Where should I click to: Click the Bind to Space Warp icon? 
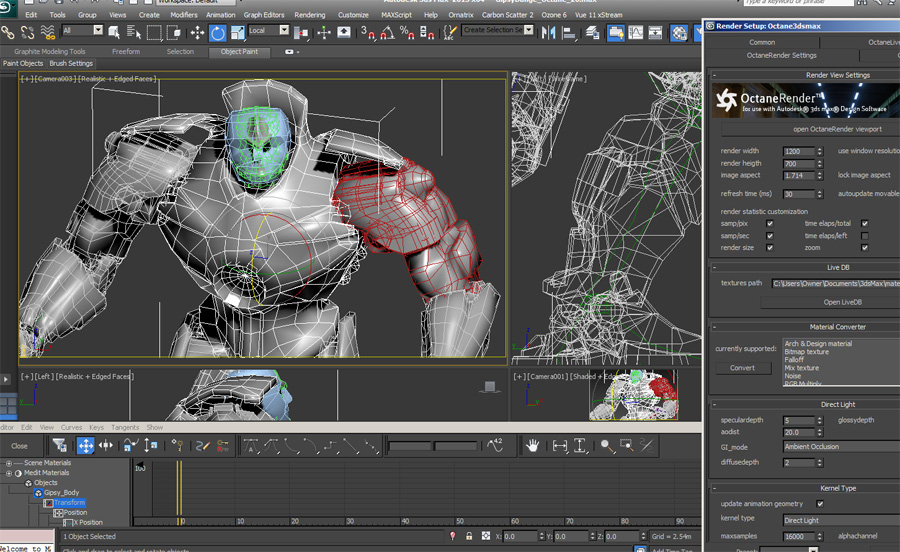pyautogui.click(x=48, y=33)
